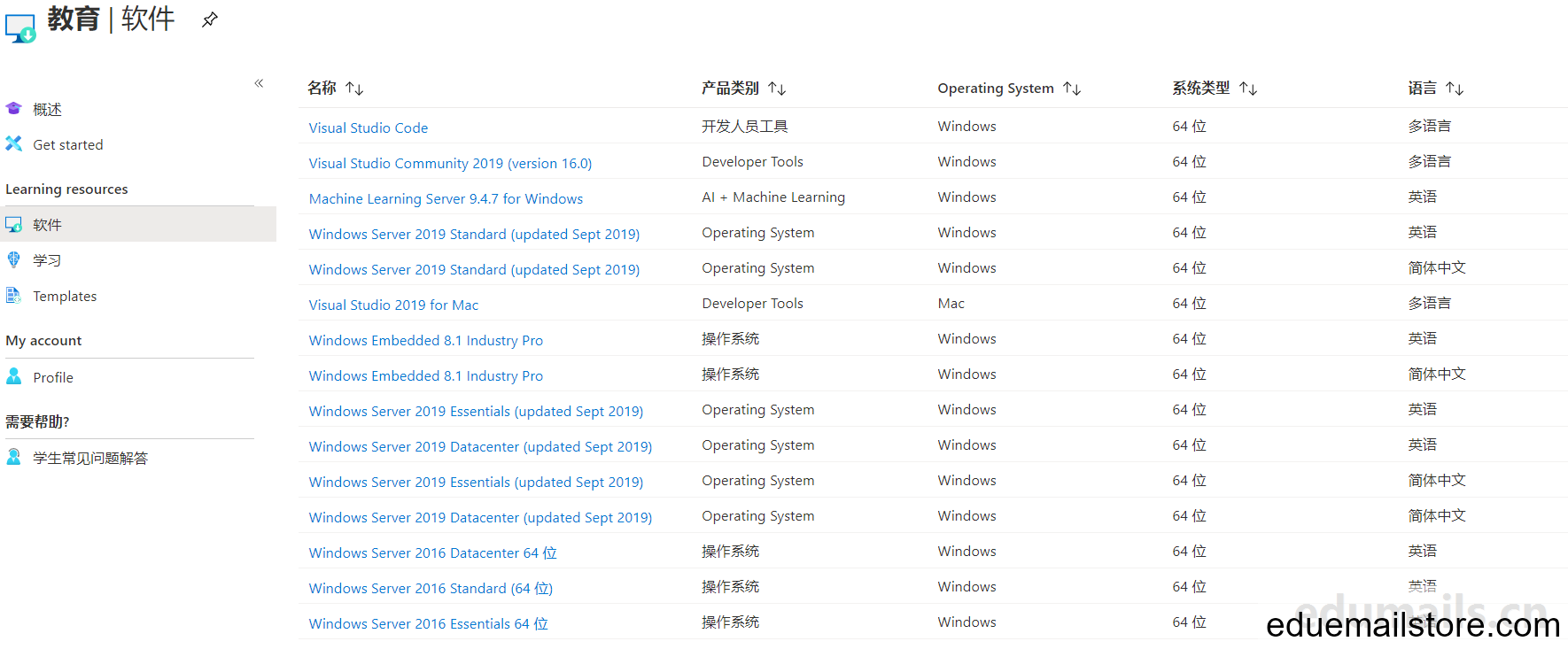This screenshot has width=1568, height=649.
Task: Click the 学习 lightbulb icon
Action: coord(13,259)
